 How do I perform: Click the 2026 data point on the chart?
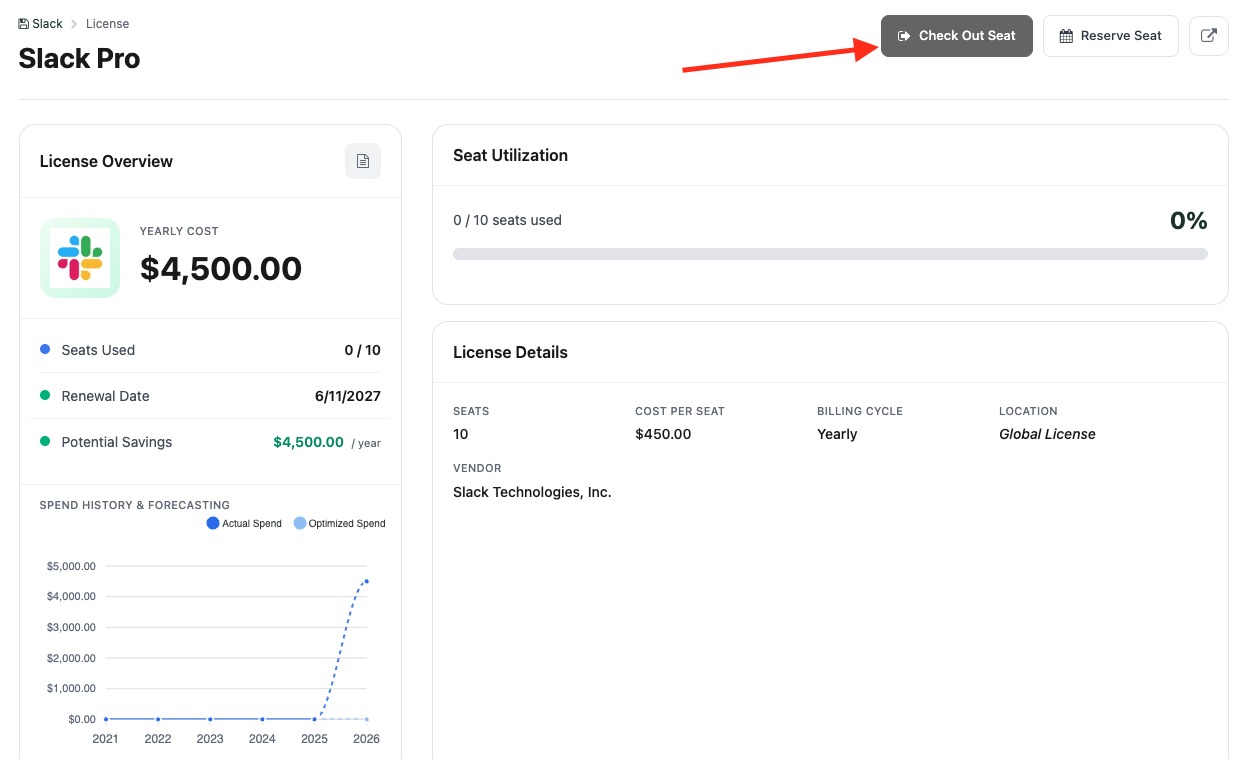click(x=367, y=581)
